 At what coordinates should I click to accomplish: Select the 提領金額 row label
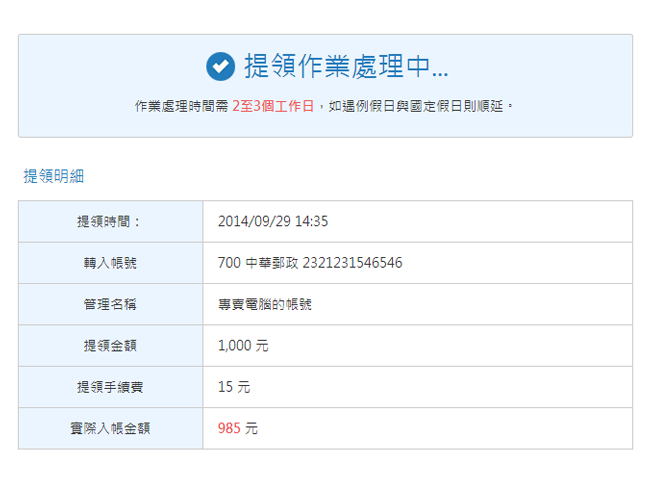110,346
